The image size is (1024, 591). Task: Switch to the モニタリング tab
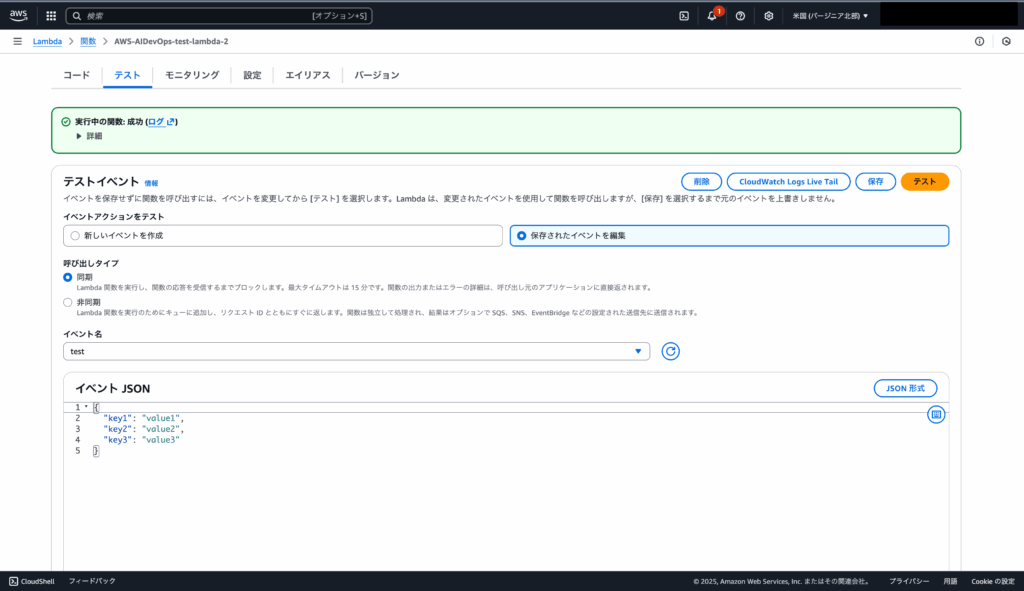(x=192, y=75)
